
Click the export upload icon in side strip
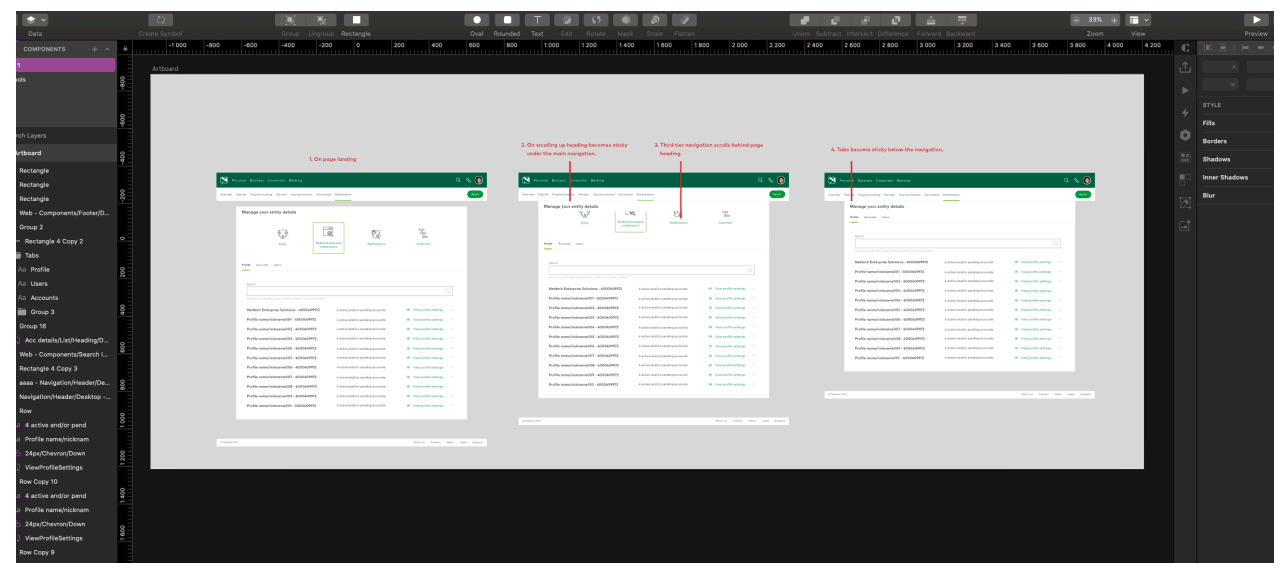click(1185, 67)
